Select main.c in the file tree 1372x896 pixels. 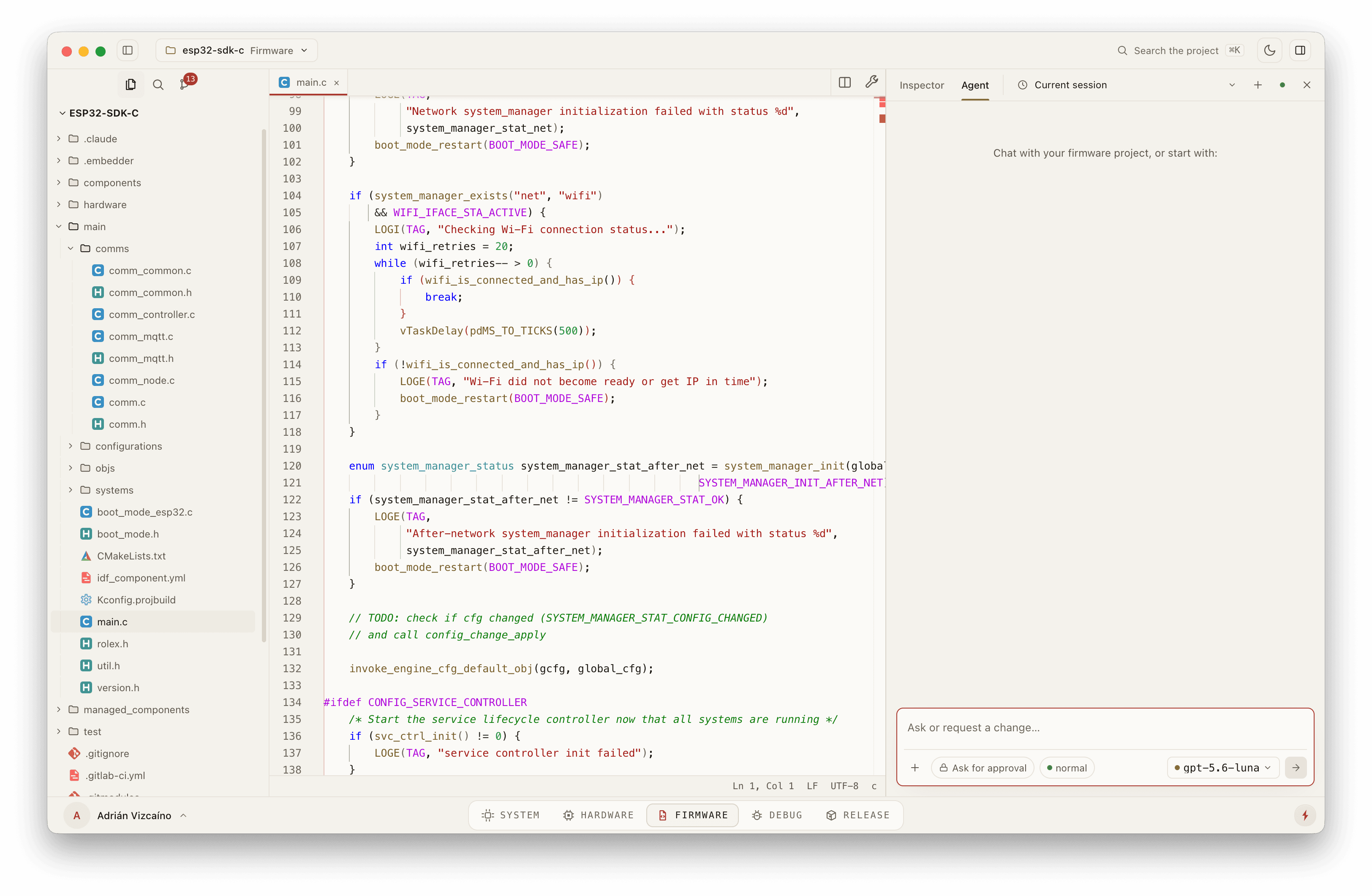click(x=152, y=621)
